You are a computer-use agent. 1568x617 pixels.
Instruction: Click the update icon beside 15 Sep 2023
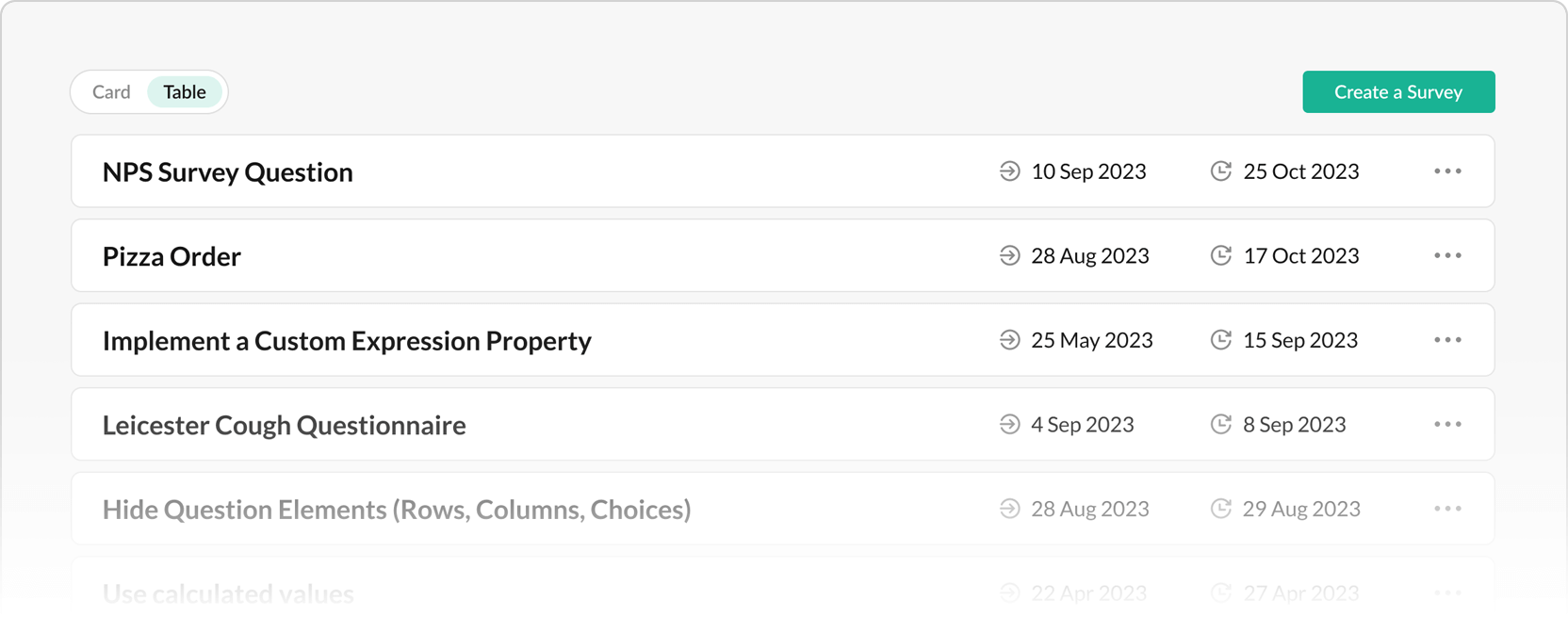click(x=1221, y=340)
